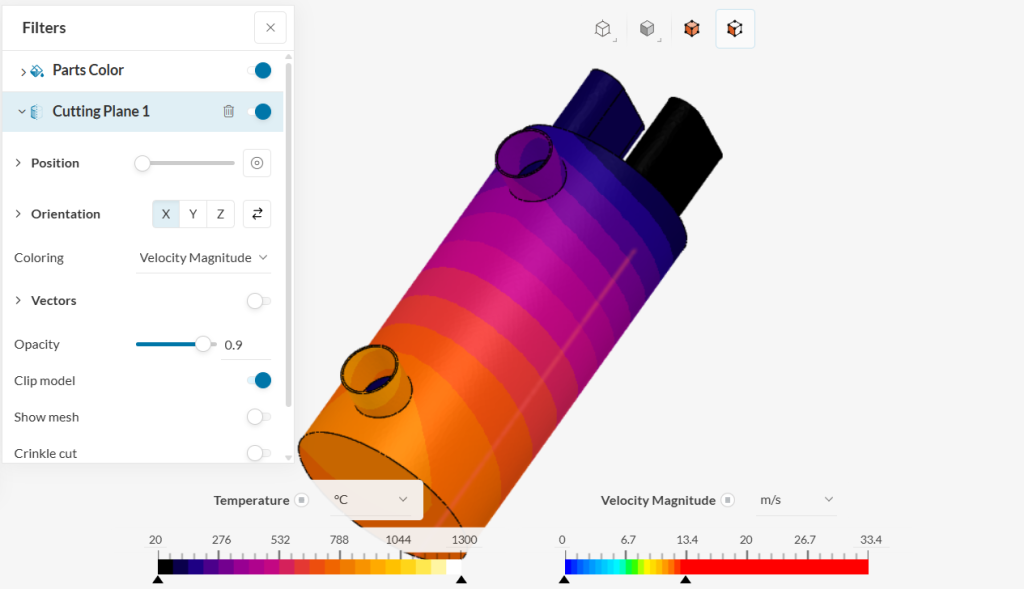Click the Velocity Magnitude legend settings icon
This screenshot has height=589, width=1024.
pyautogui.click(x=728, y=500)
